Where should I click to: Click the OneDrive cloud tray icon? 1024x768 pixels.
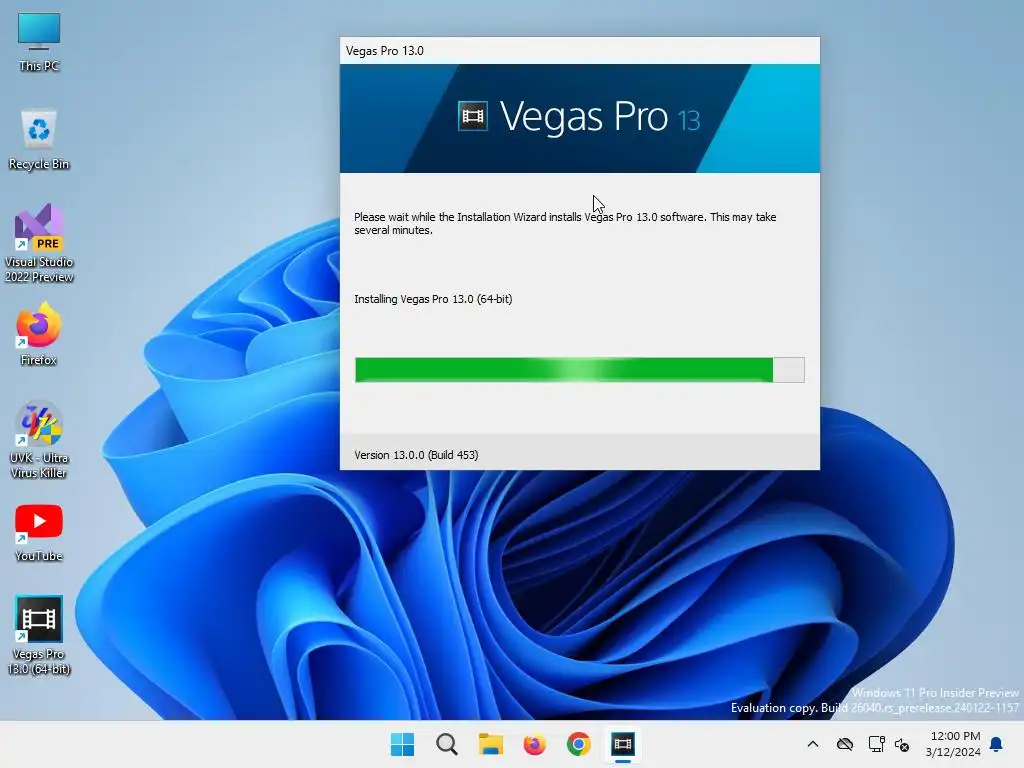click(x=845, y=744)
